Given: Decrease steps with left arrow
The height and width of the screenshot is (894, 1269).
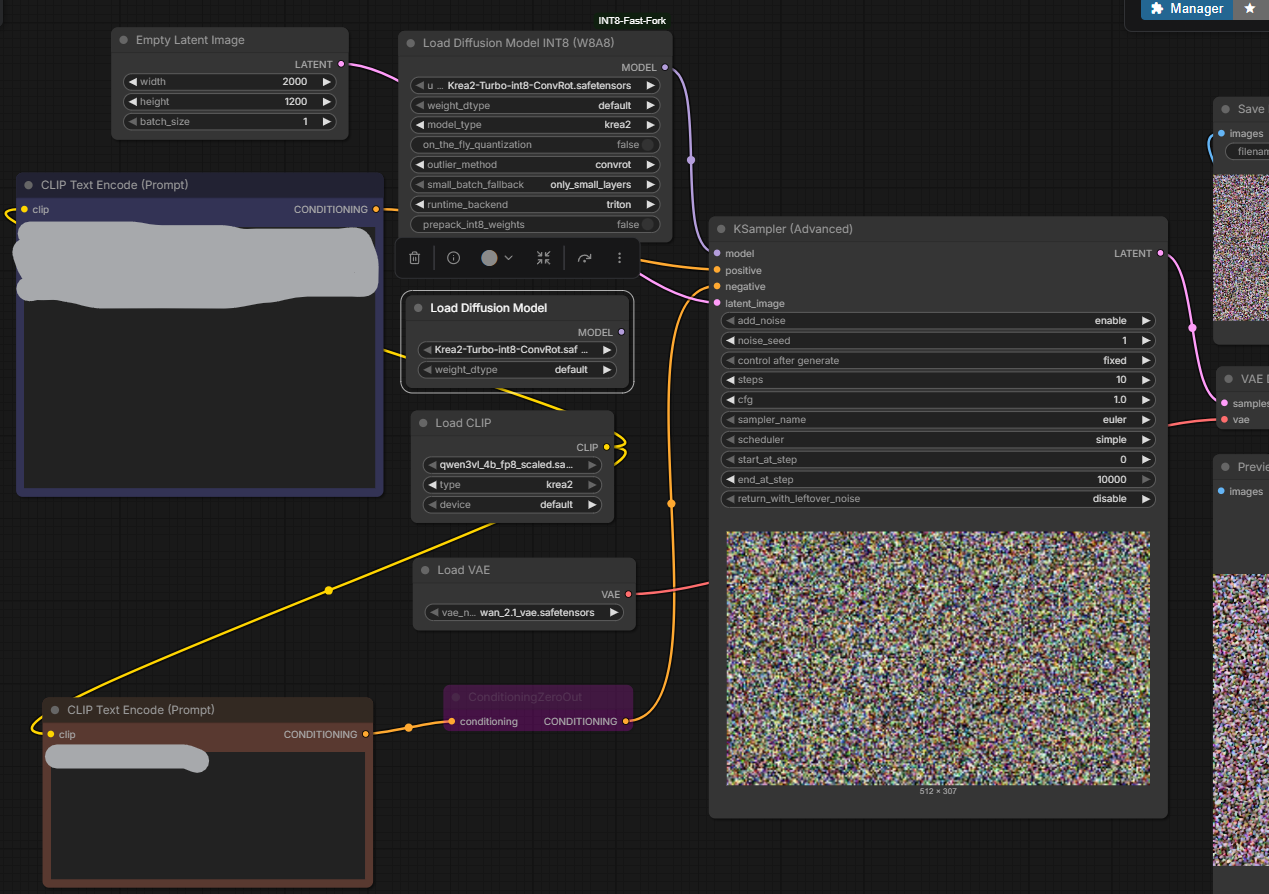Looking at the screenshot, I should pyautogui.click(x=730, y=380).
